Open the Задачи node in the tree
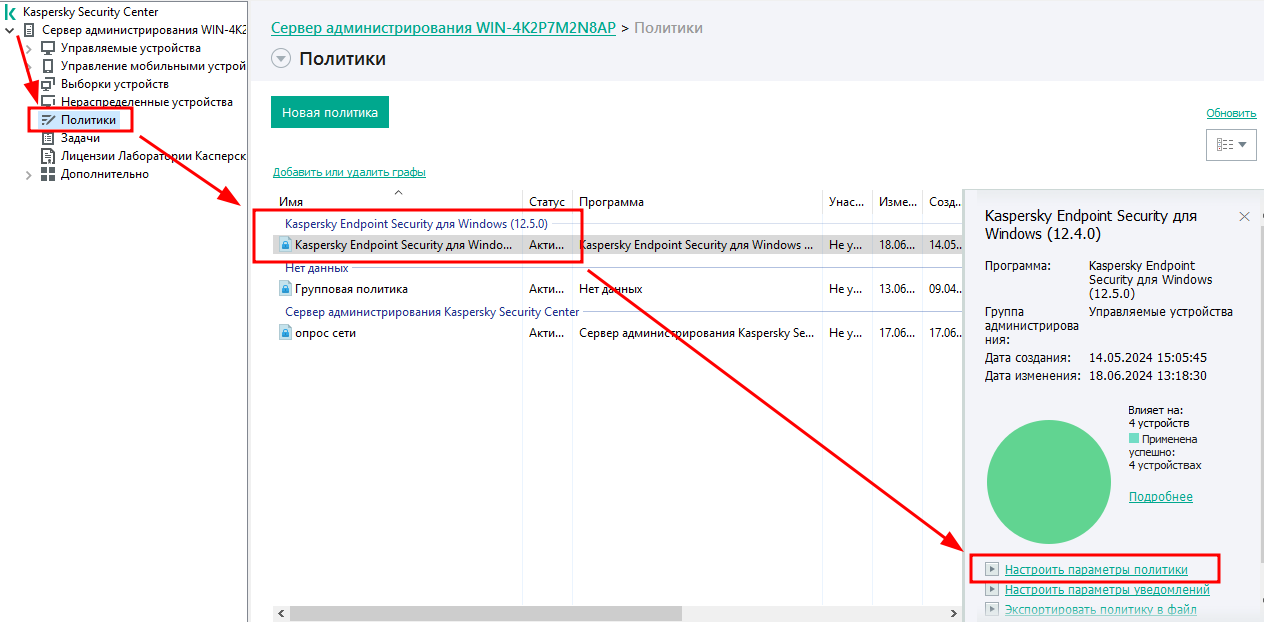1264x622 pixels. 80,138
